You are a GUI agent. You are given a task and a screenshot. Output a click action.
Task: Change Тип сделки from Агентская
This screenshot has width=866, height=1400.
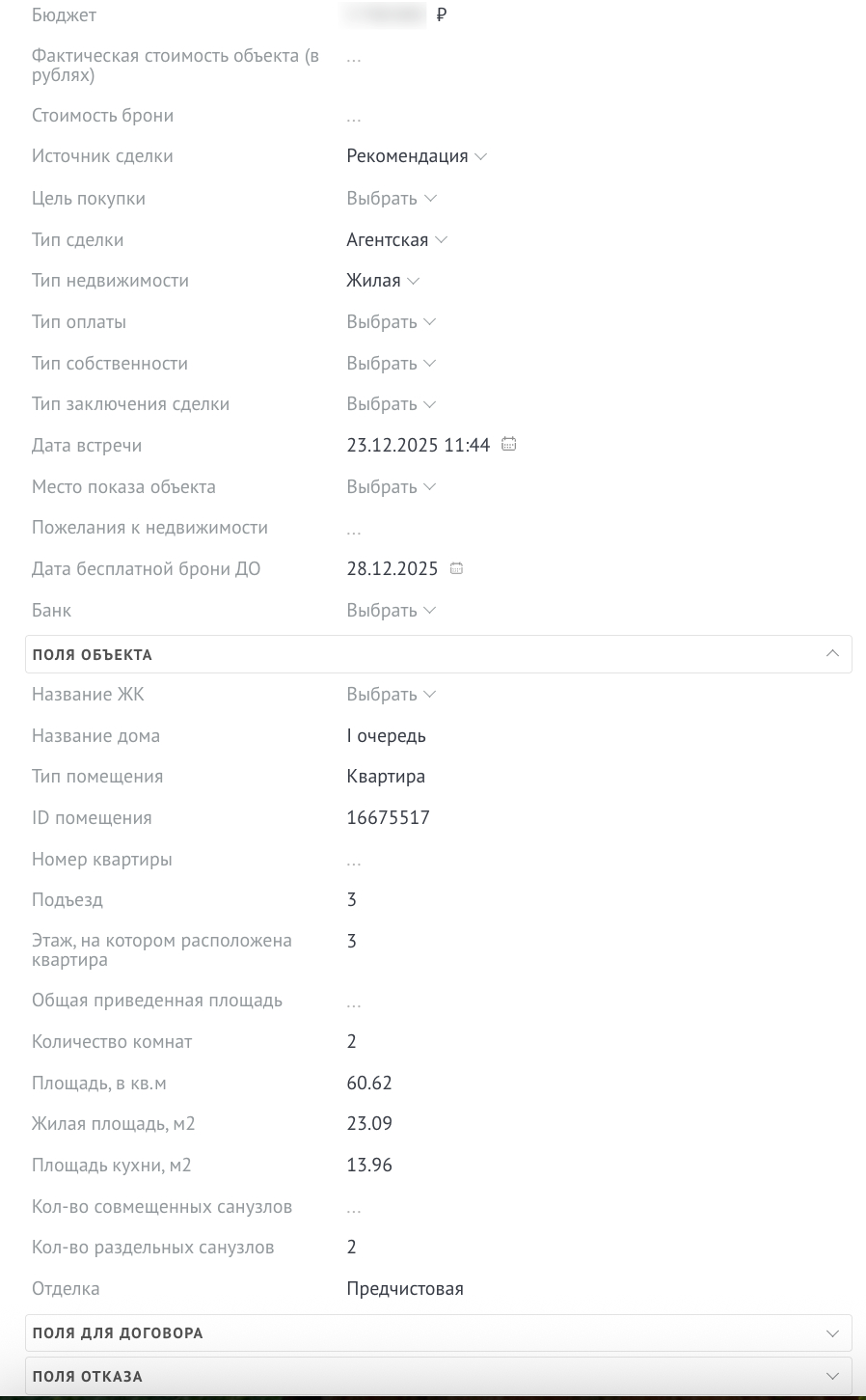click(x=396, y=240)
